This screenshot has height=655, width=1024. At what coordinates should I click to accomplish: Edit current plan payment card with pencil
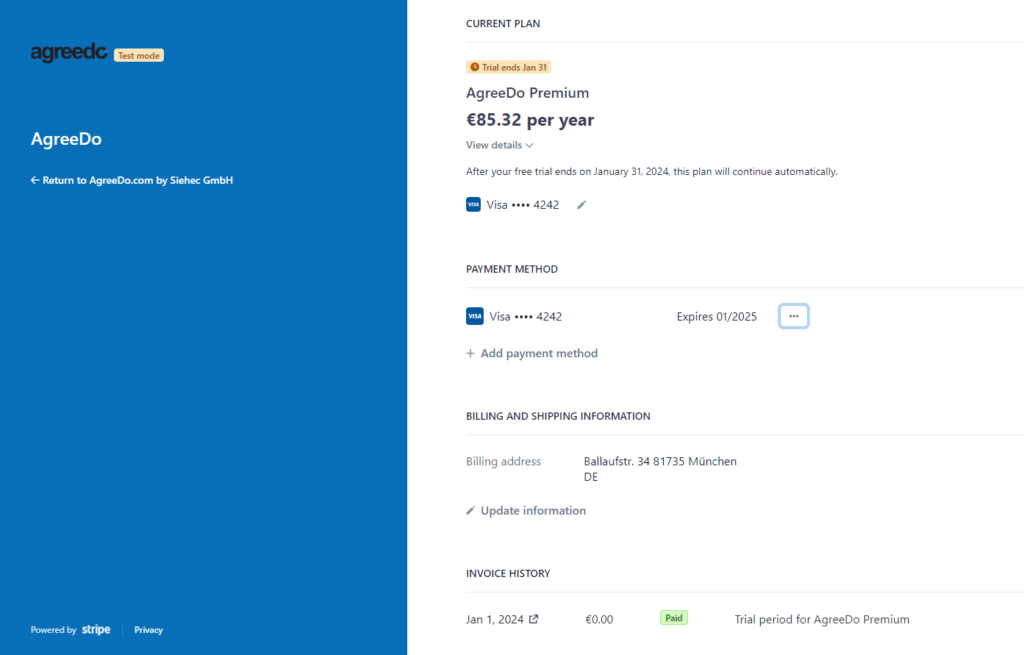click(581, 205)
